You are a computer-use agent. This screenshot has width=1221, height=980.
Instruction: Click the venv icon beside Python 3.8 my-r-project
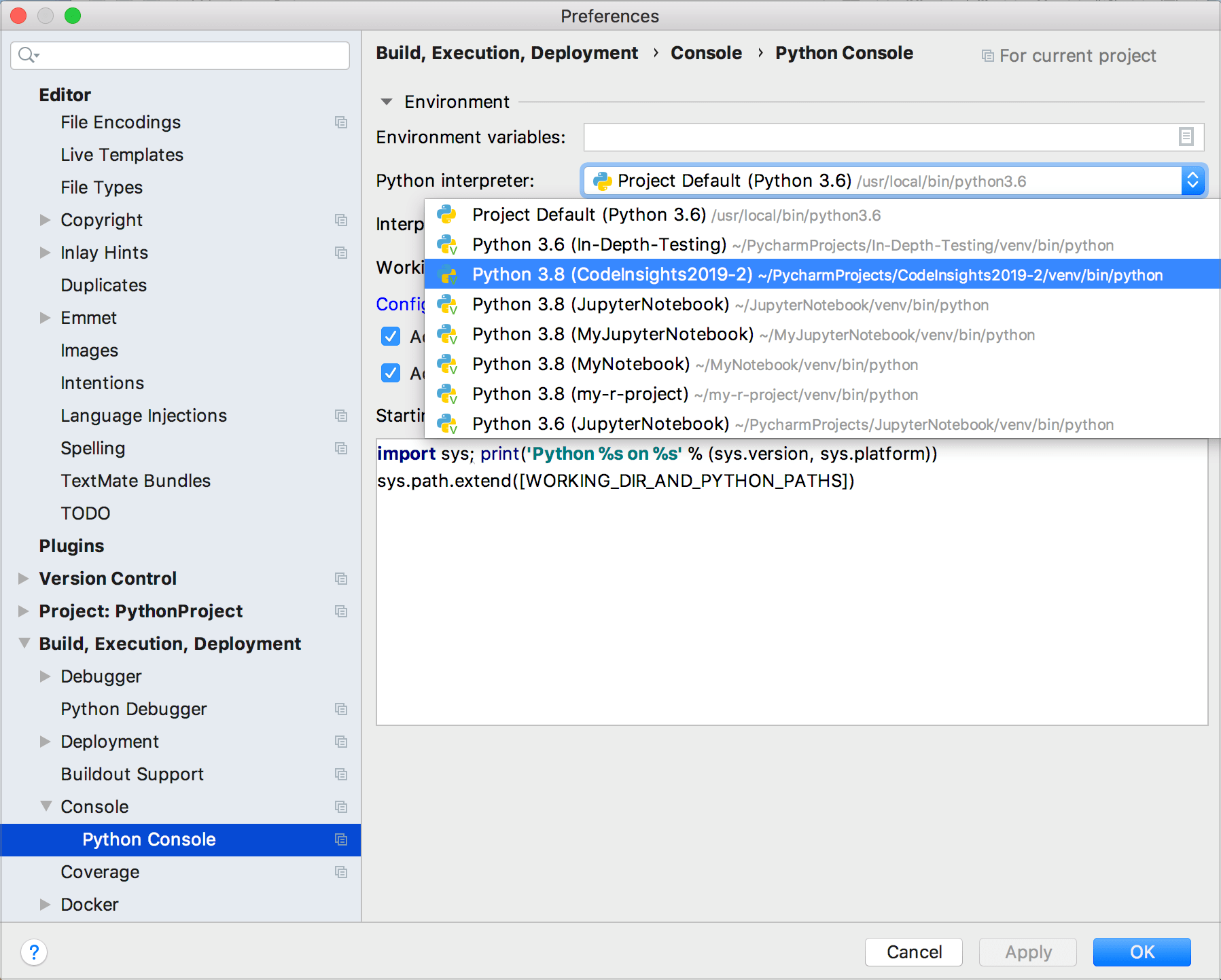[447, 394]
